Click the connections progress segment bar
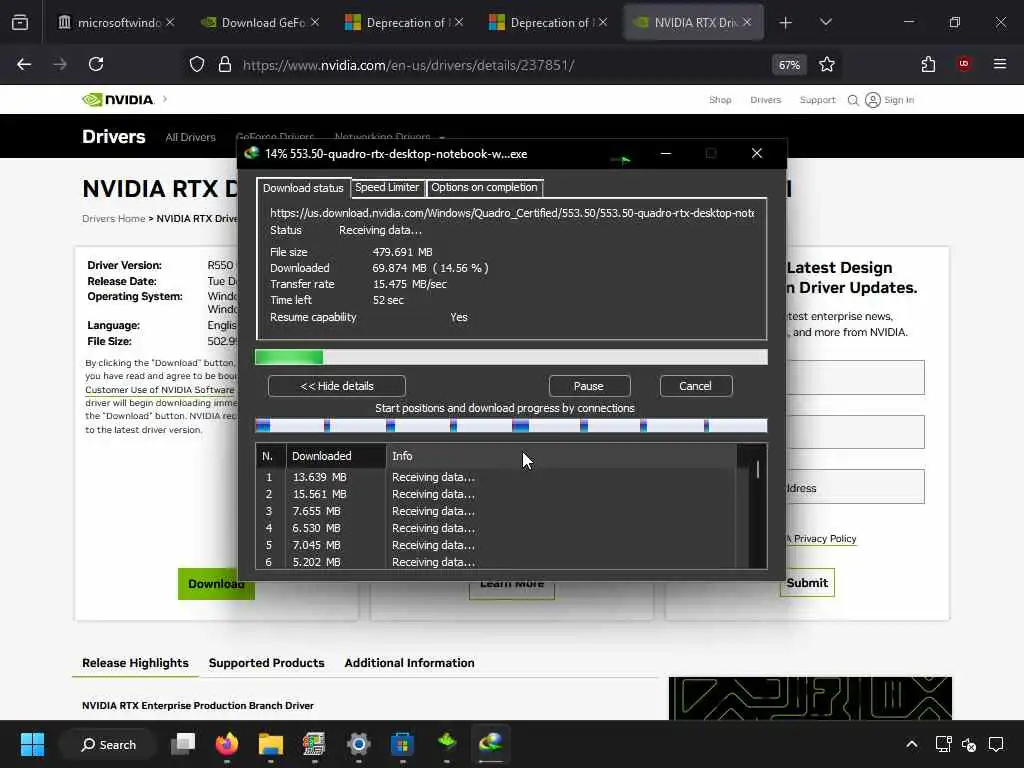 click(x=511, y=426)
